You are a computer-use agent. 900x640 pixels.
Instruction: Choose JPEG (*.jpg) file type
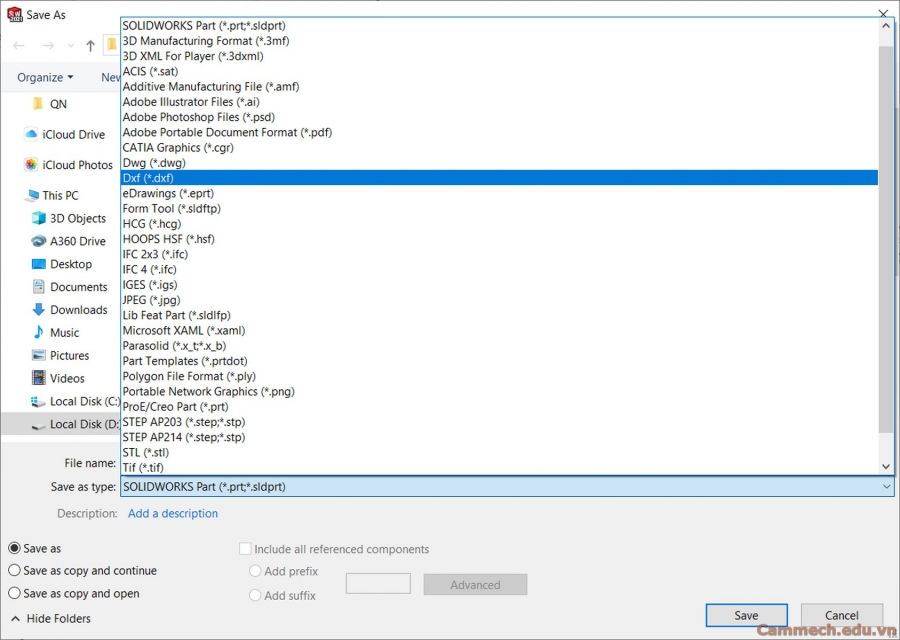(499, 300)
